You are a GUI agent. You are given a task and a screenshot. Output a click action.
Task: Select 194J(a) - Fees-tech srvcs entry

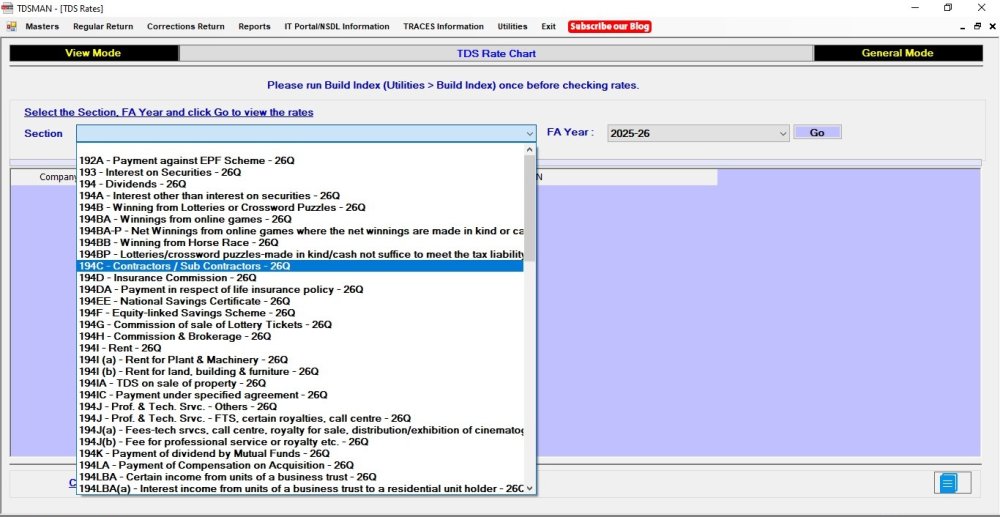[300, 430]
